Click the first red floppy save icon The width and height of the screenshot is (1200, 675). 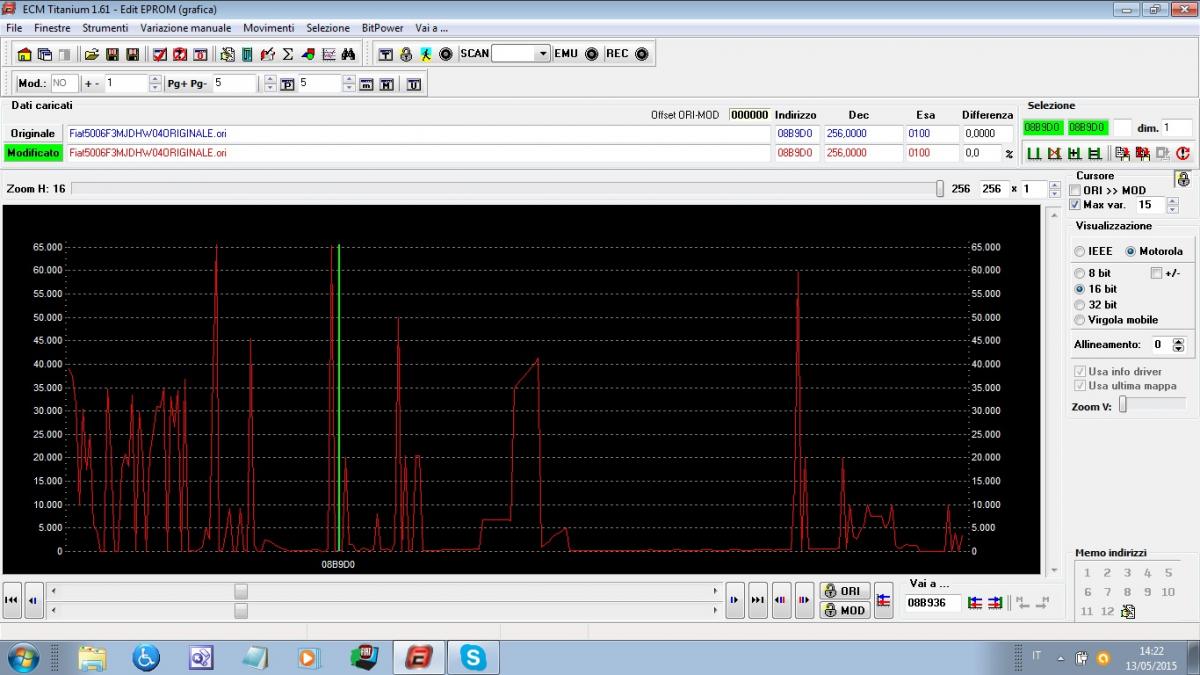[x=112, y=54]
